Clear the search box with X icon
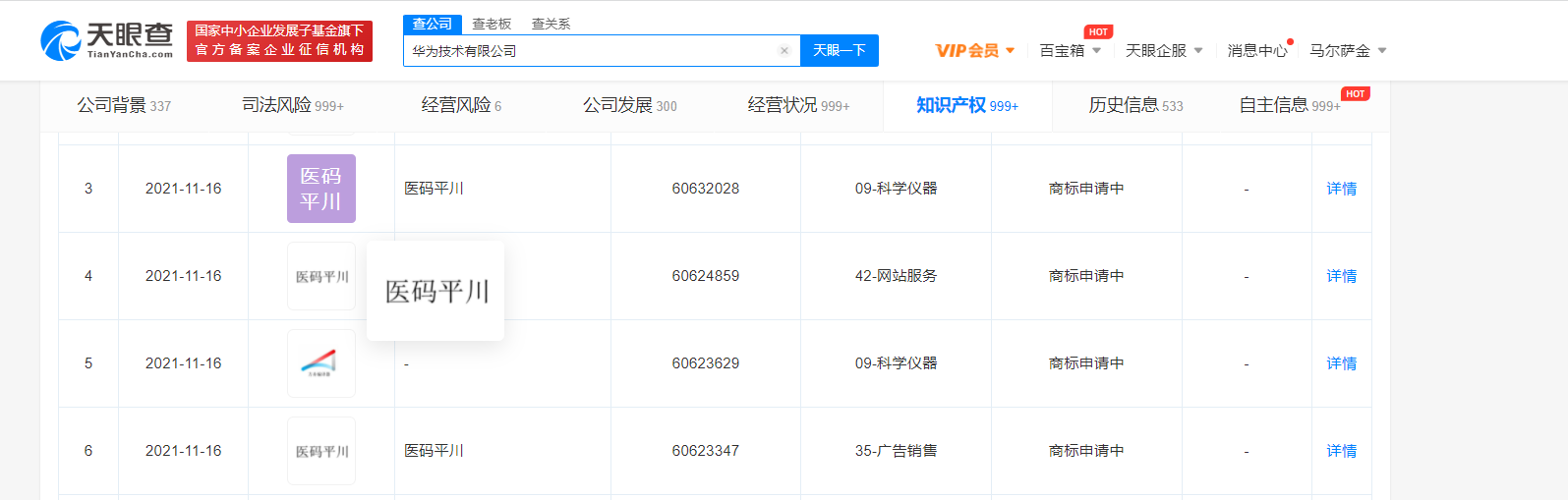The image size is (1568, 500). click(x=784, y=51)
